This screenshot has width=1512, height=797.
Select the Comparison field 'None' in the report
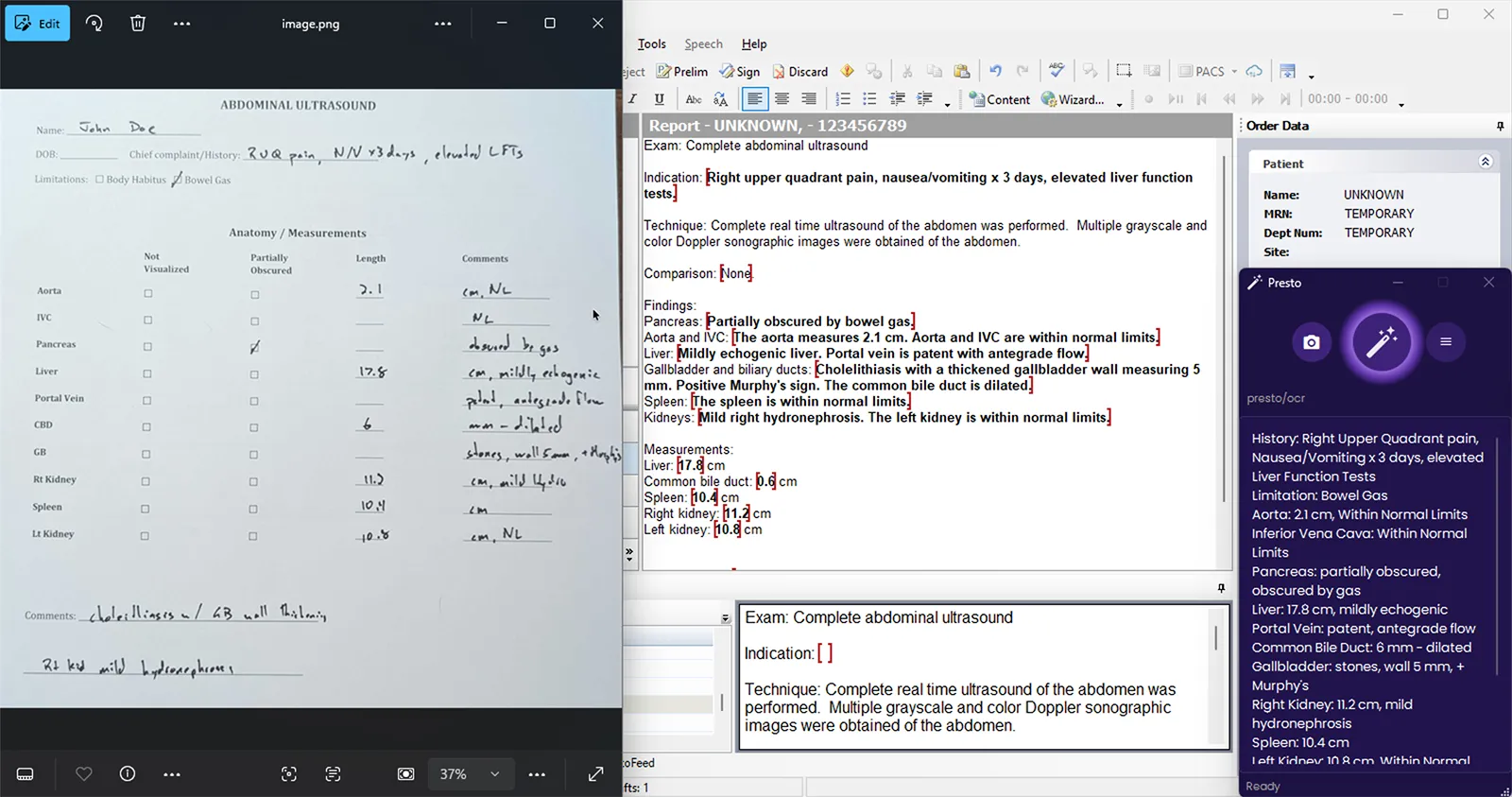(x=736, y=273)
